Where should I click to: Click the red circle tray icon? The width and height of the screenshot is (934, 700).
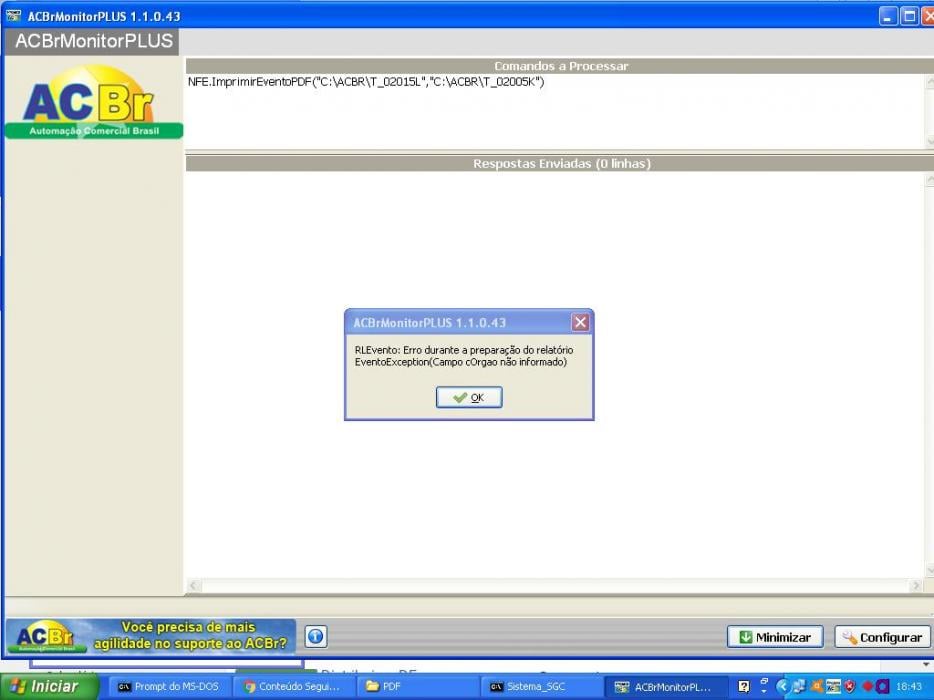pyautogui.click(x=868, y=686)
